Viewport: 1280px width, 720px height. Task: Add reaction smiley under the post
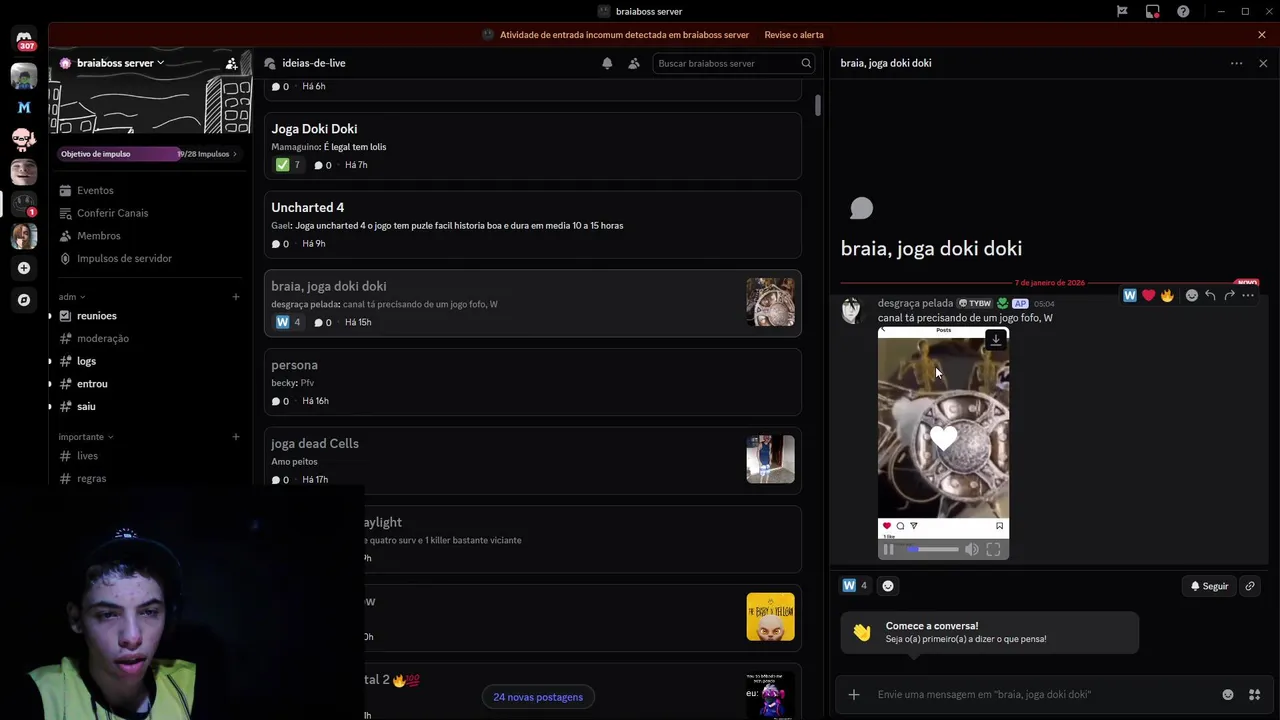point(888,586)
